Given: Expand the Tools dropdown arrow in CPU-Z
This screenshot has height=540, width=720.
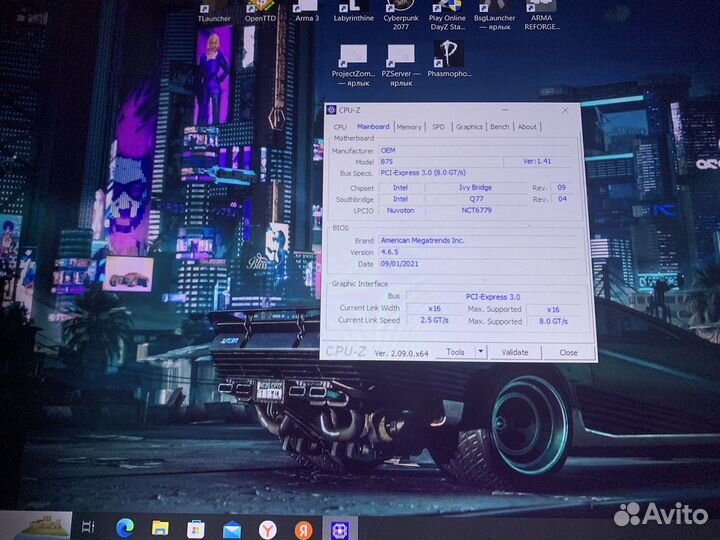Looking at the screenshot, I should (480, 352).
